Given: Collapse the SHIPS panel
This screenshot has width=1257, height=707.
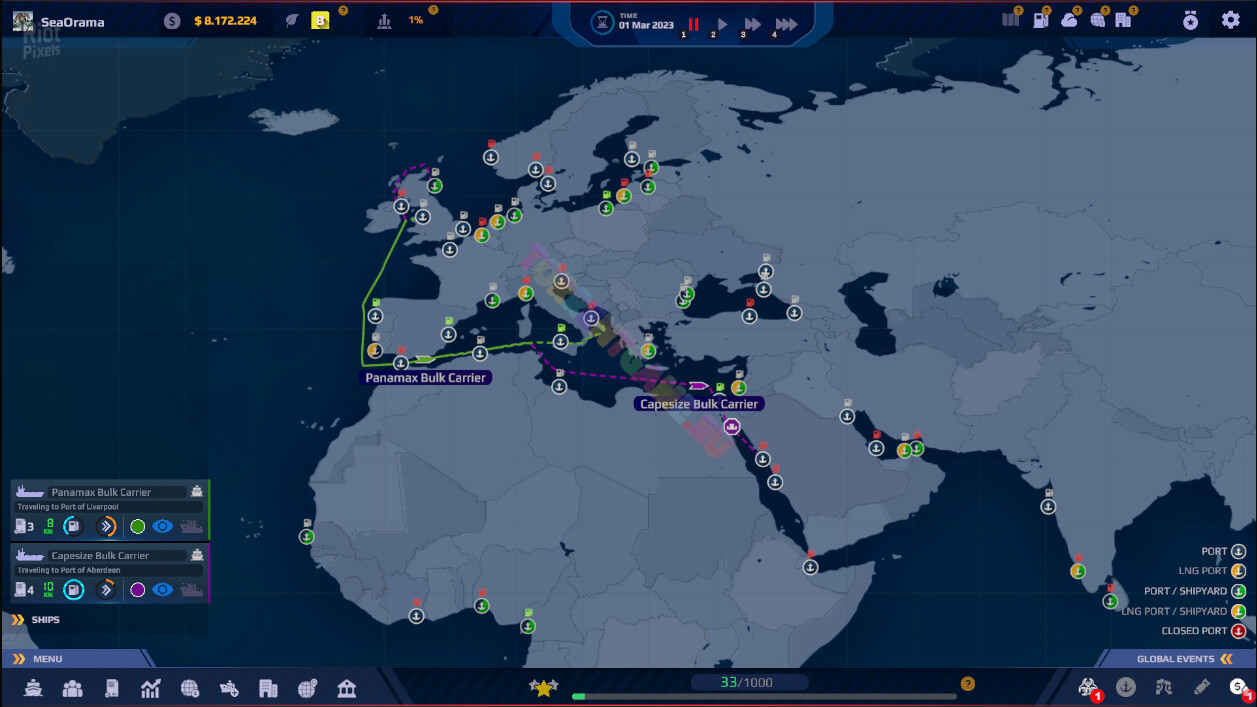Looking at the screenshot, I should coord(18,620).
